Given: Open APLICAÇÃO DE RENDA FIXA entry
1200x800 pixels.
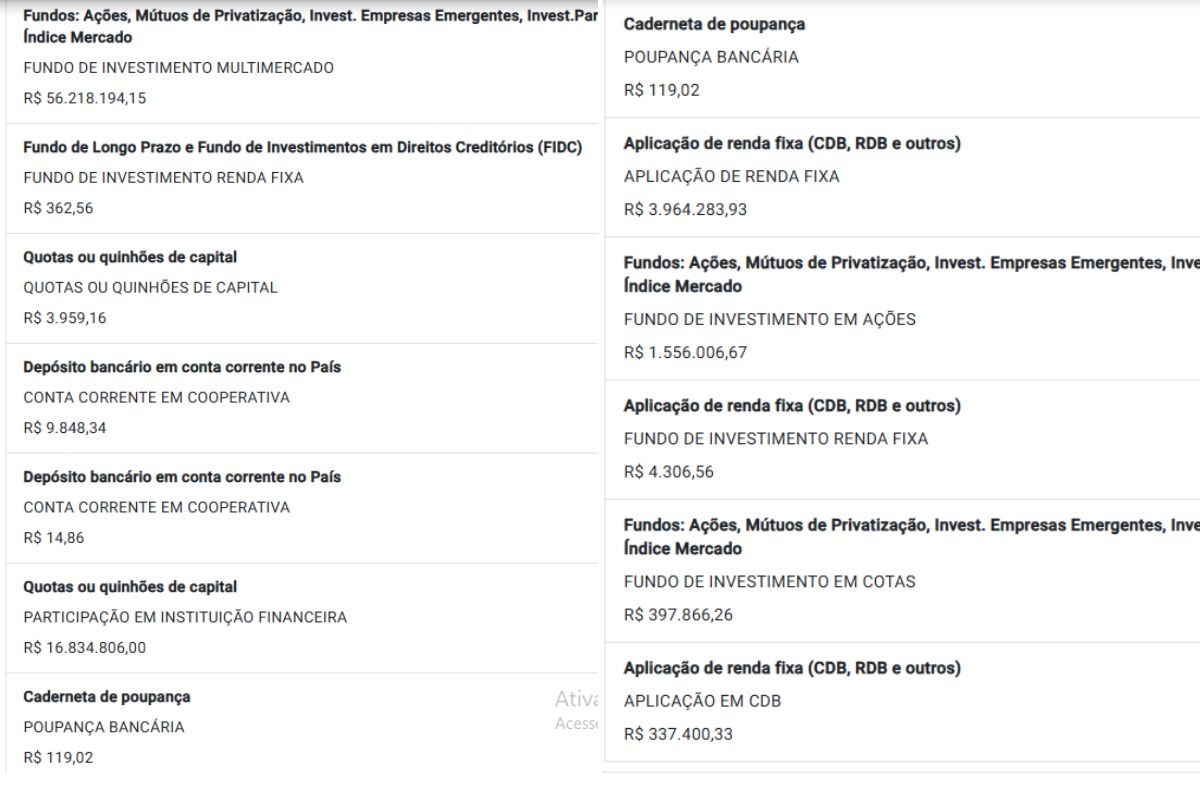Looking at the screenshot, I should point(731,177).
